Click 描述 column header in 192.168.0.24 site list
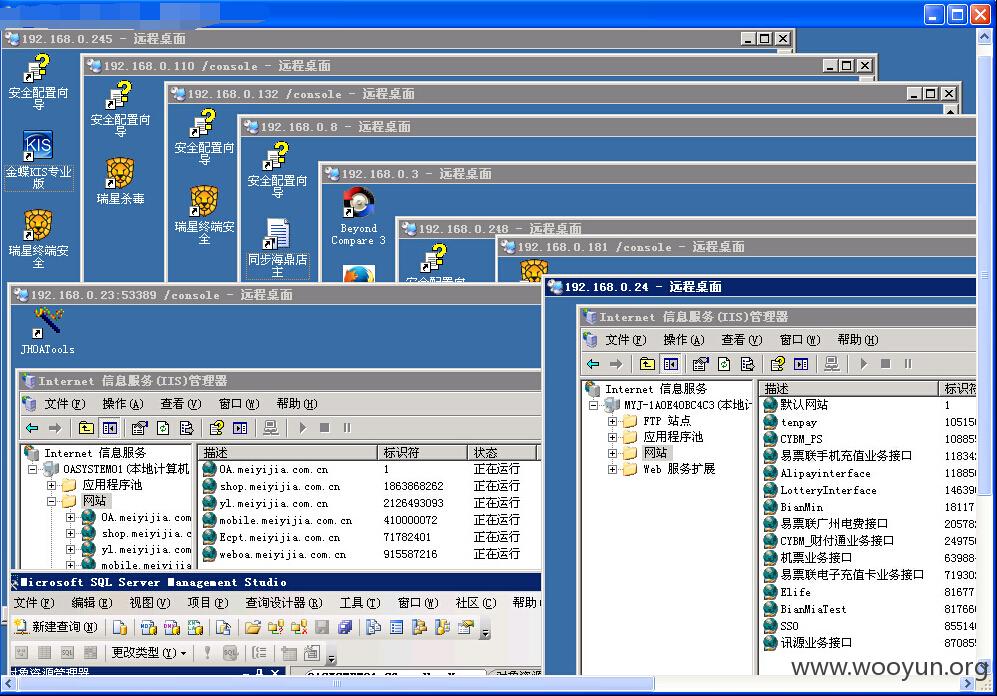Image resolution: width=997 pixels, height=696 pixels. tap(848, 388)
